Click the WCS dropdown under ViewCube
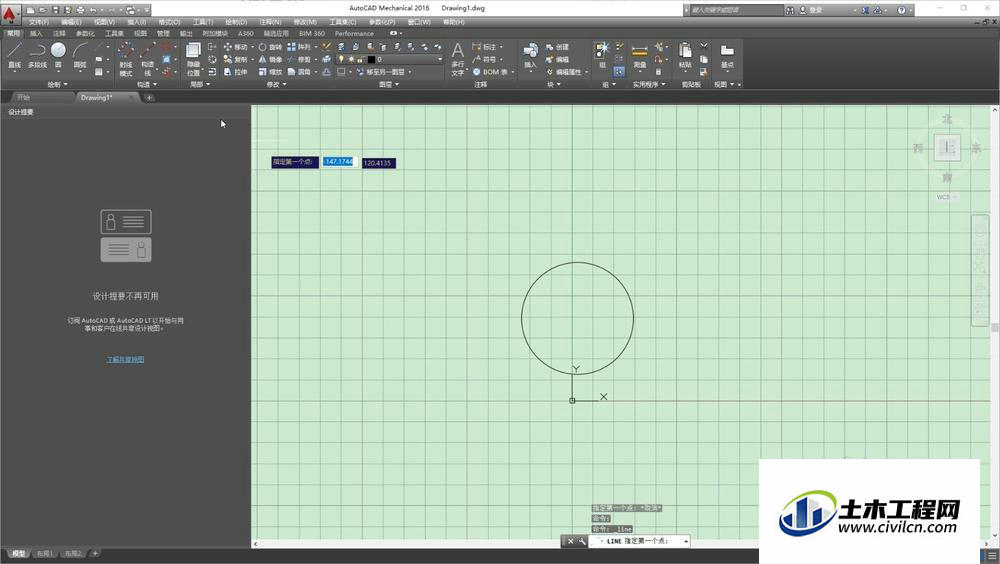1000x564 pixels. (x=946, y=197)
